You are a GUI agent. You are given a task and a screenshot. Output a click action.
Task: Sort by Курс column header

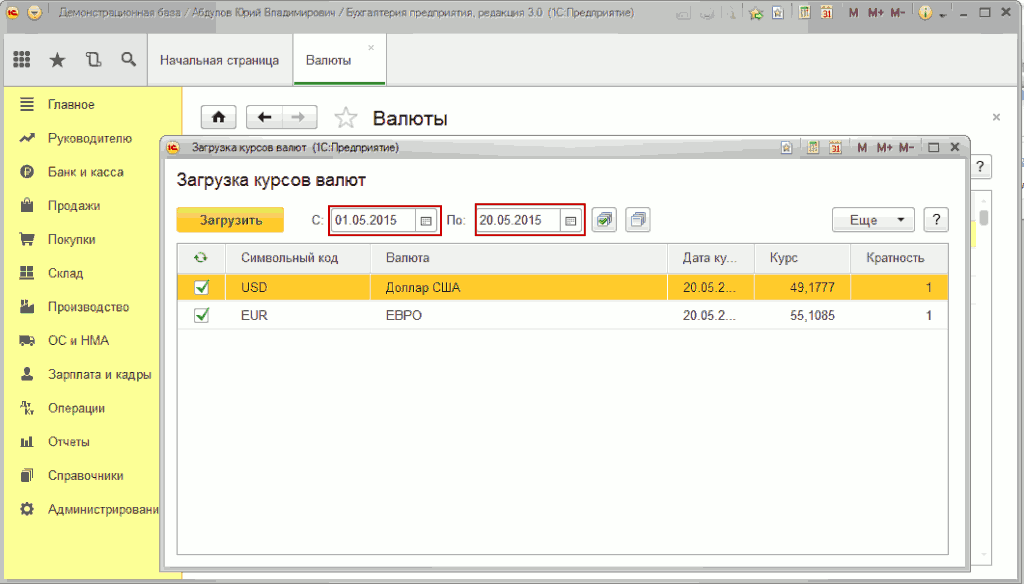point(803,258)
